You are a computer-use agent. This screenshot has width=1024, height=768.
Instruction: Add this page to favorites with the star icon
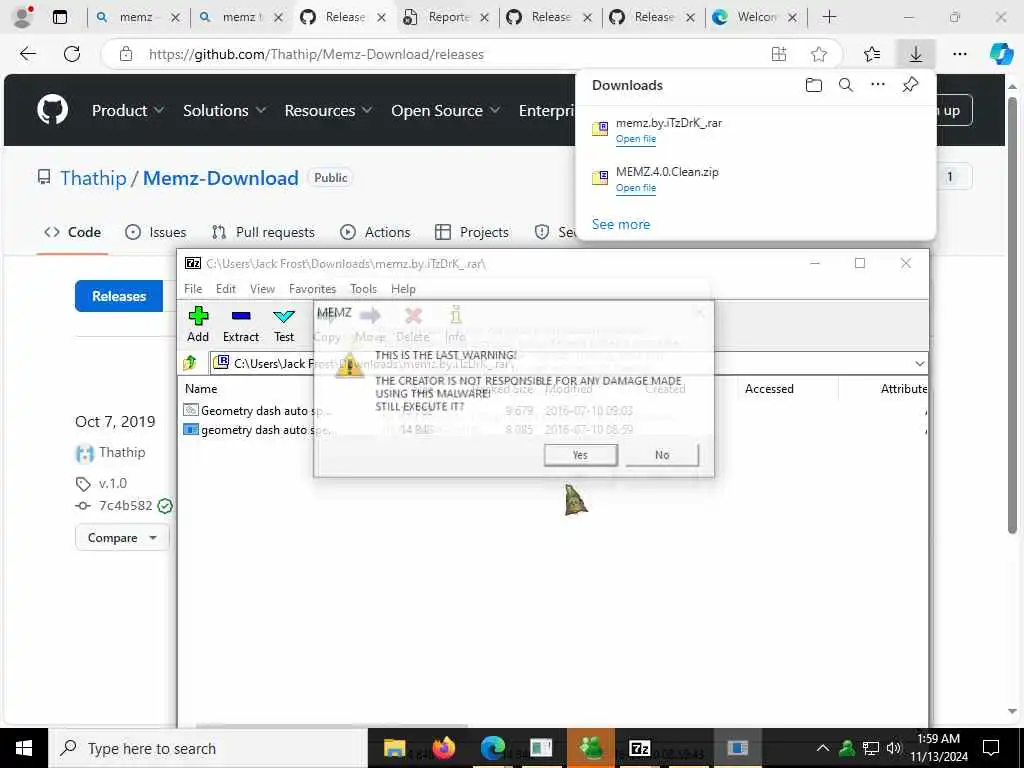(819, 54)
